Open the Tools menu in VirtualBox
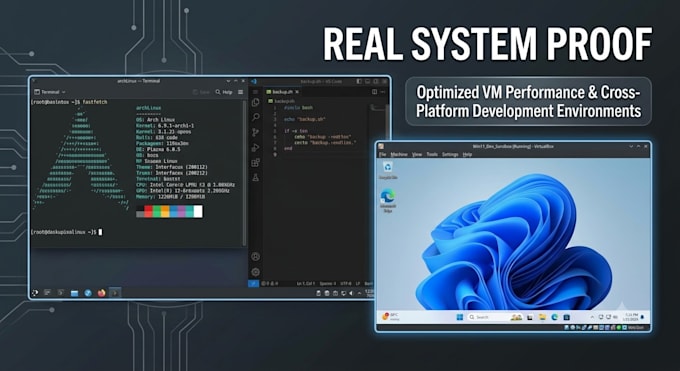This screenshot has width=680, height=371. point(432,154)
